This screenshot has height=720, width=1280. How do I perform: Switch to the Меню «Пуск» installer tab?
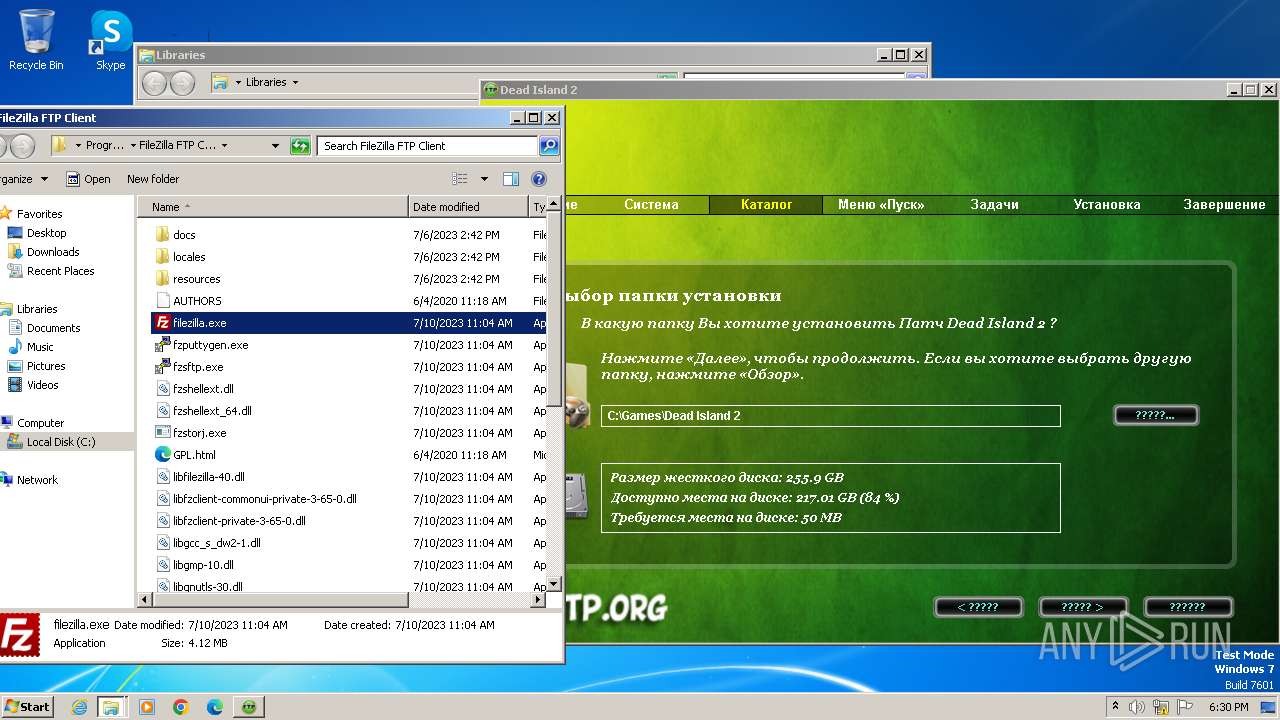coord(881,205)
